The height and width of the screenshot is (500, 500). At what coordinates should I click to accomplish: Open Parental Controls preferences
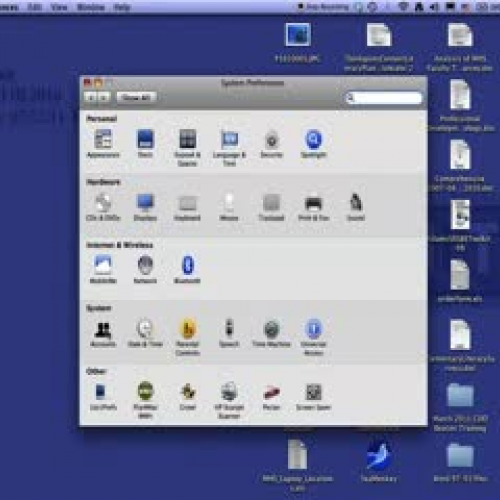coord(187,337)
